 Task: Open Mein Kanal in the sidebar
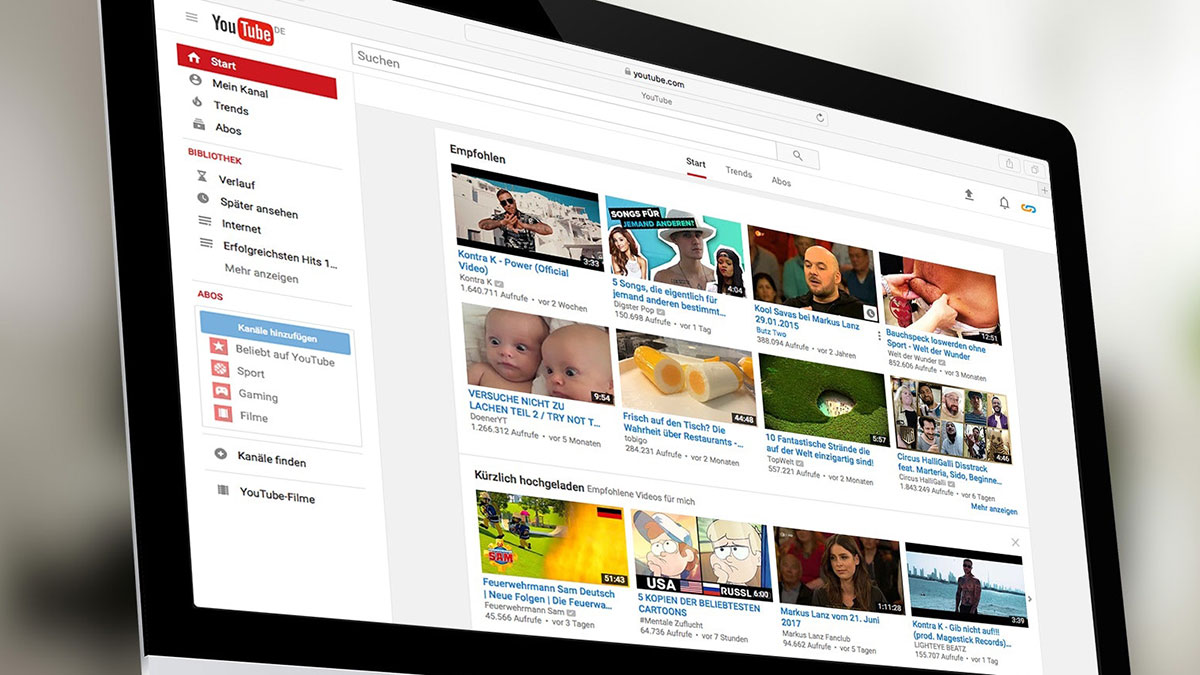[x=240, y=88]
